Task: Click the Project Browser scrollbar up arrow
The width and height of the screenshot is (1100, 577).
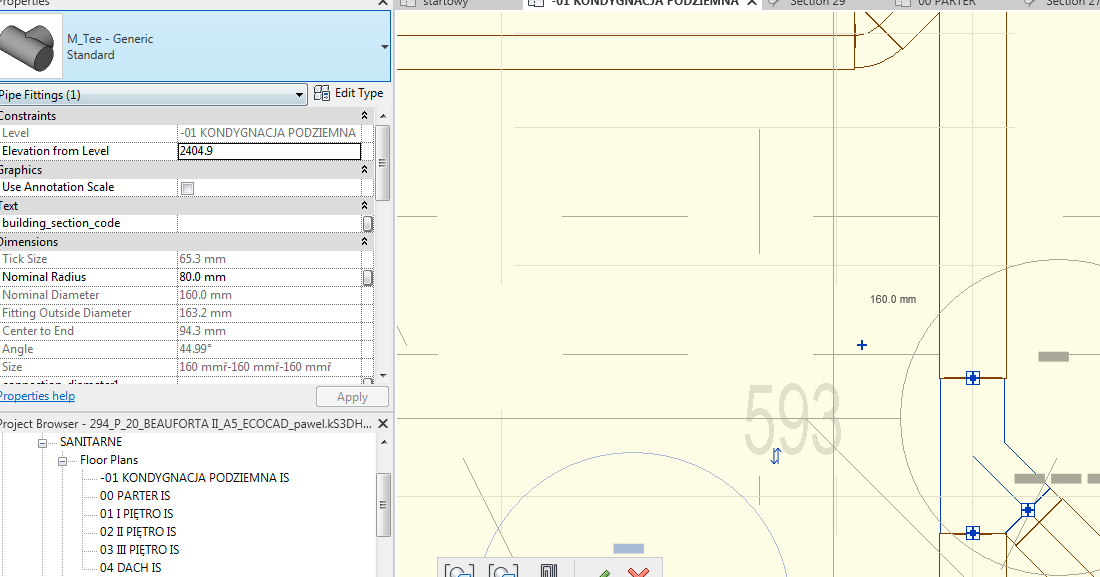Action: pyautogui.click(x=383, y=442)
